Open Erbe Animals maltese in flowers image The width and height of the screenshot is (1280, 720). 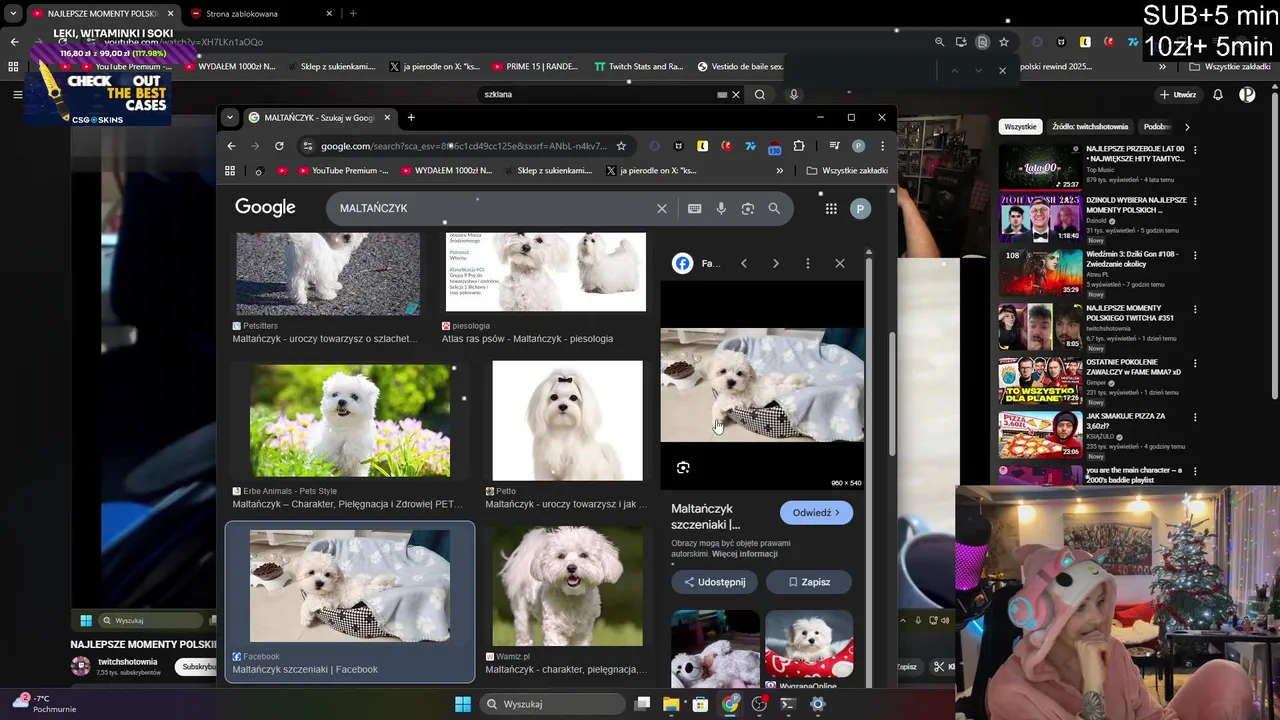pos(350,420)
